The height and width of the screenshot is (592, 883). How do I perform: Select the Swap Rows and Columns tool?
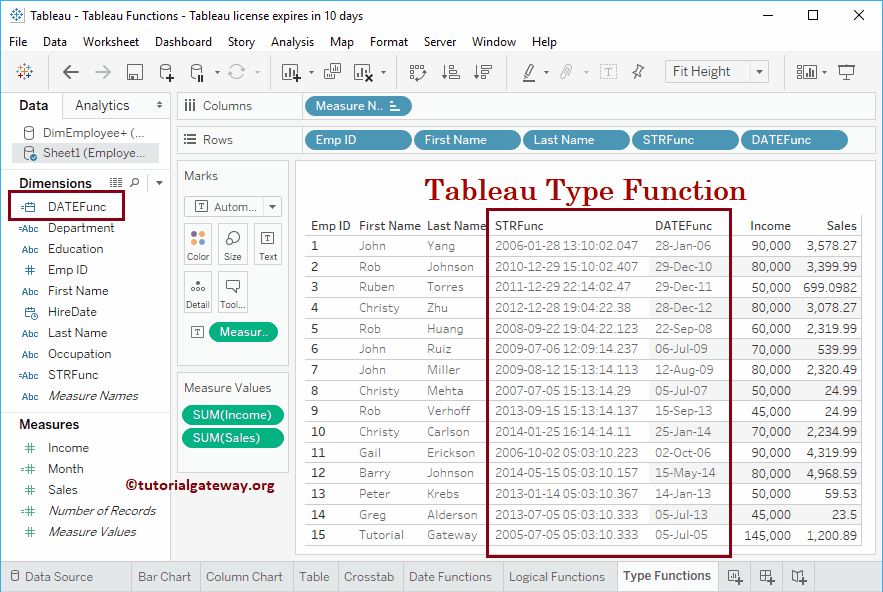[417, 71]
